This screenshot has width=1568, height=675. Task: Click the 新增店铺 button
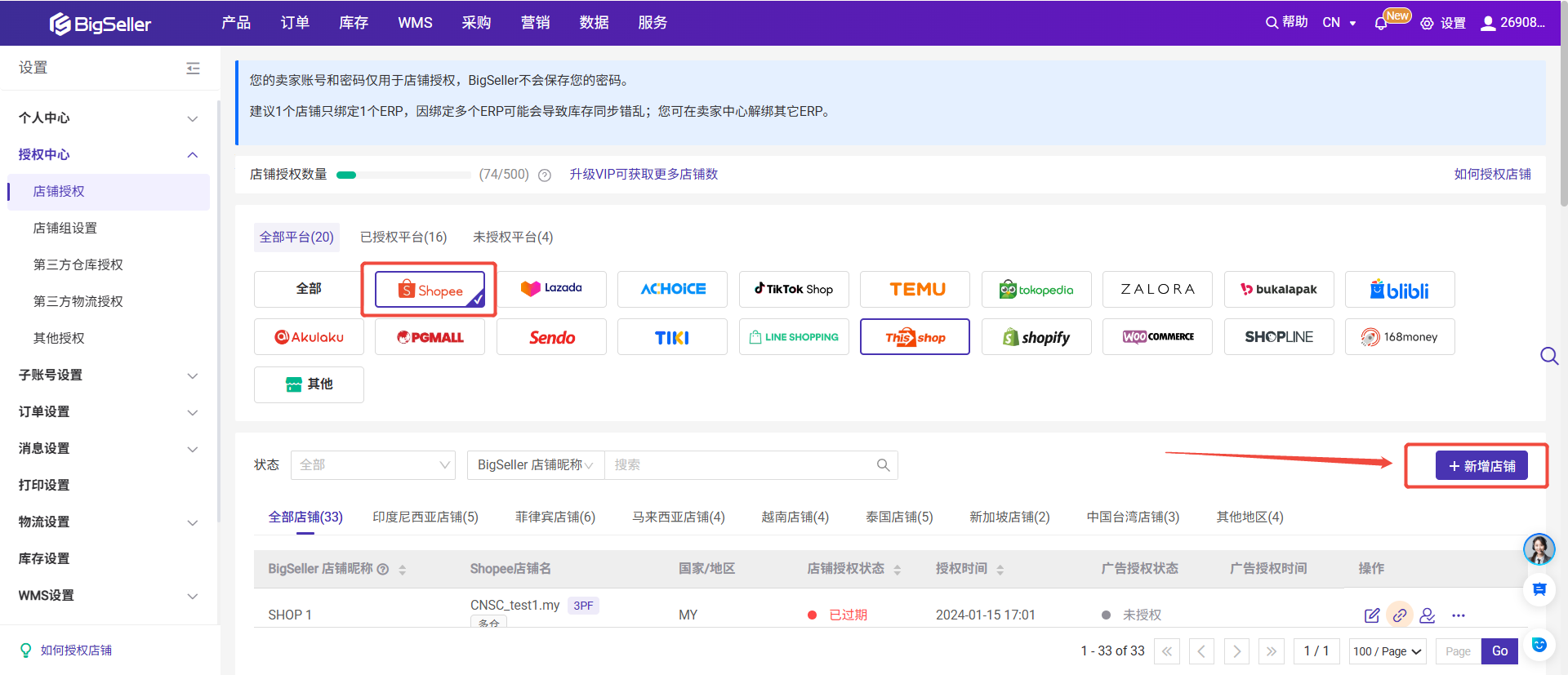(x=1481, y=466)
